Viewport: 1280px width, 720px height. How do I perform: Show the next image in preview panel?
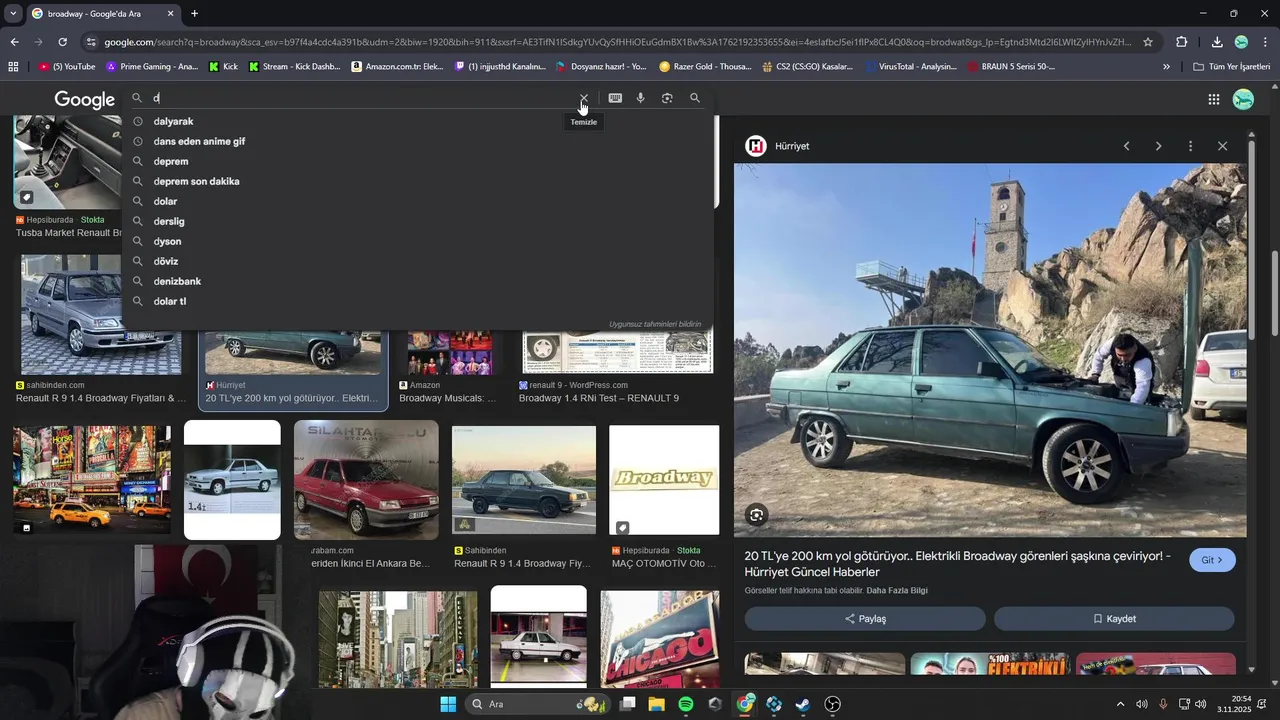(1158, 146)
